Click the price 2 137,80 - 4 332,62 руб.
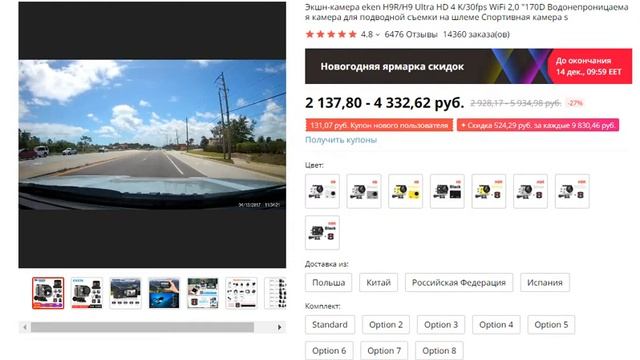The width and height of the screenshot is (640, 360). (384, 103)
